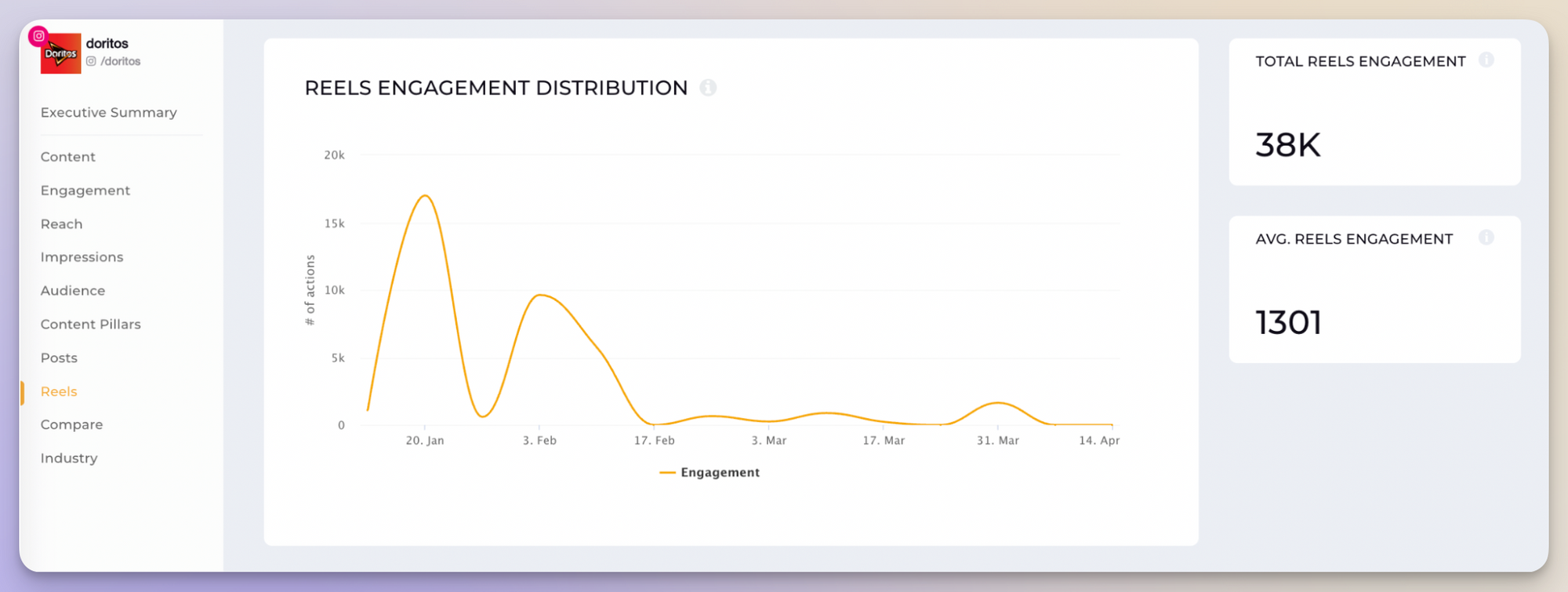Click the 17. Mar x-axis label
The width and height of the screenshot is (1568, 592).
884,441
